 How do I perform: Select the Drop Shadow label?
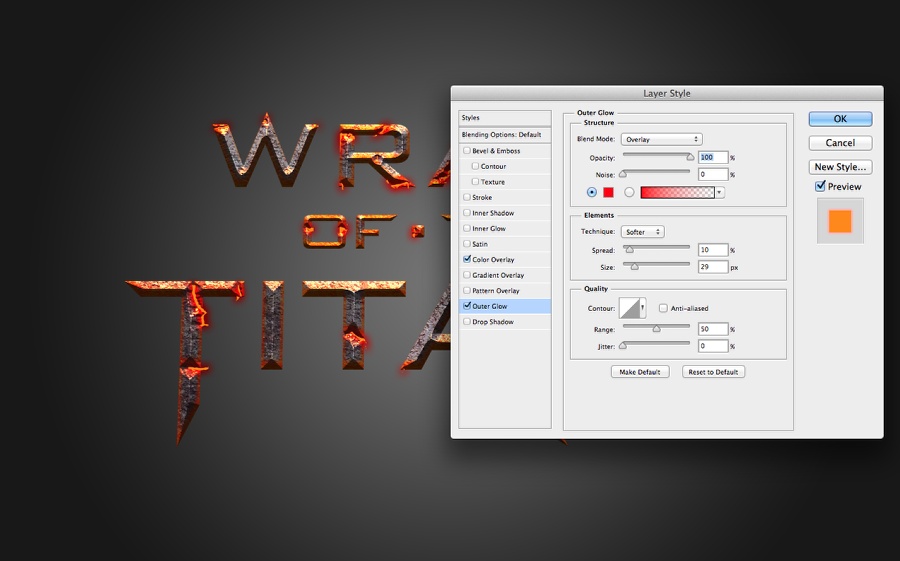click(493, 322)
